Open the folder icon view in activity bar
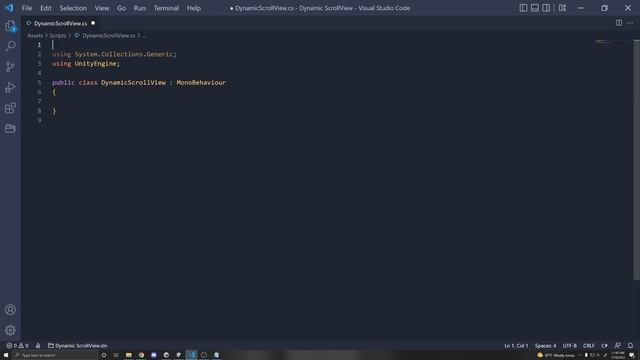The width and height of the screenshot is (640, 360). click(10, 129)
